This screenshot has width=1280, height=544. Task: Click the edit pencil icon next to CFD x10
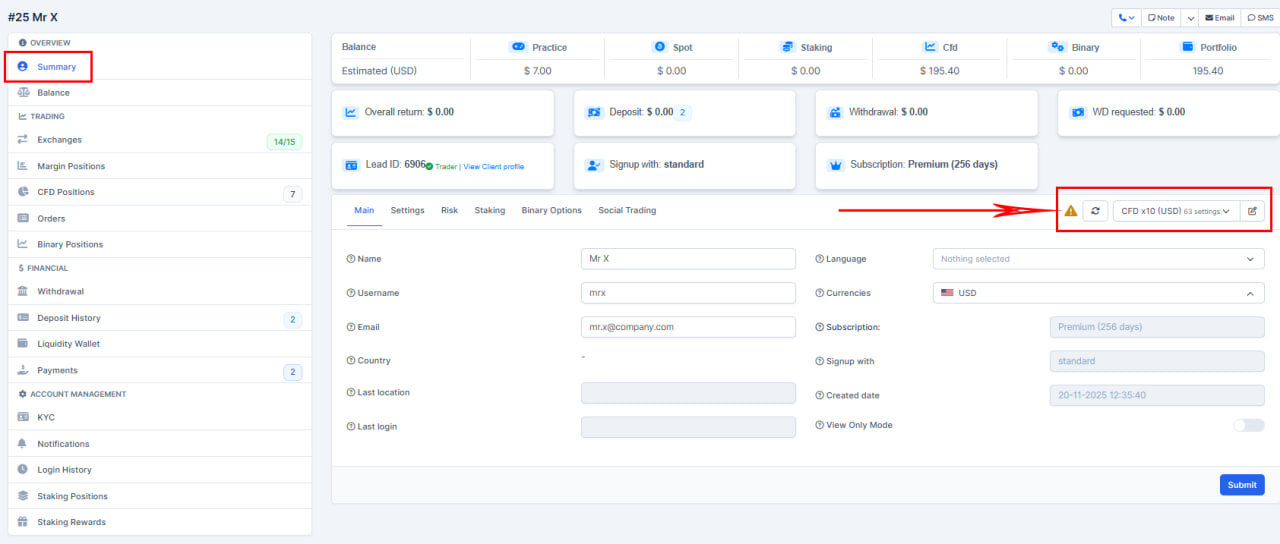click(1252, 211)
